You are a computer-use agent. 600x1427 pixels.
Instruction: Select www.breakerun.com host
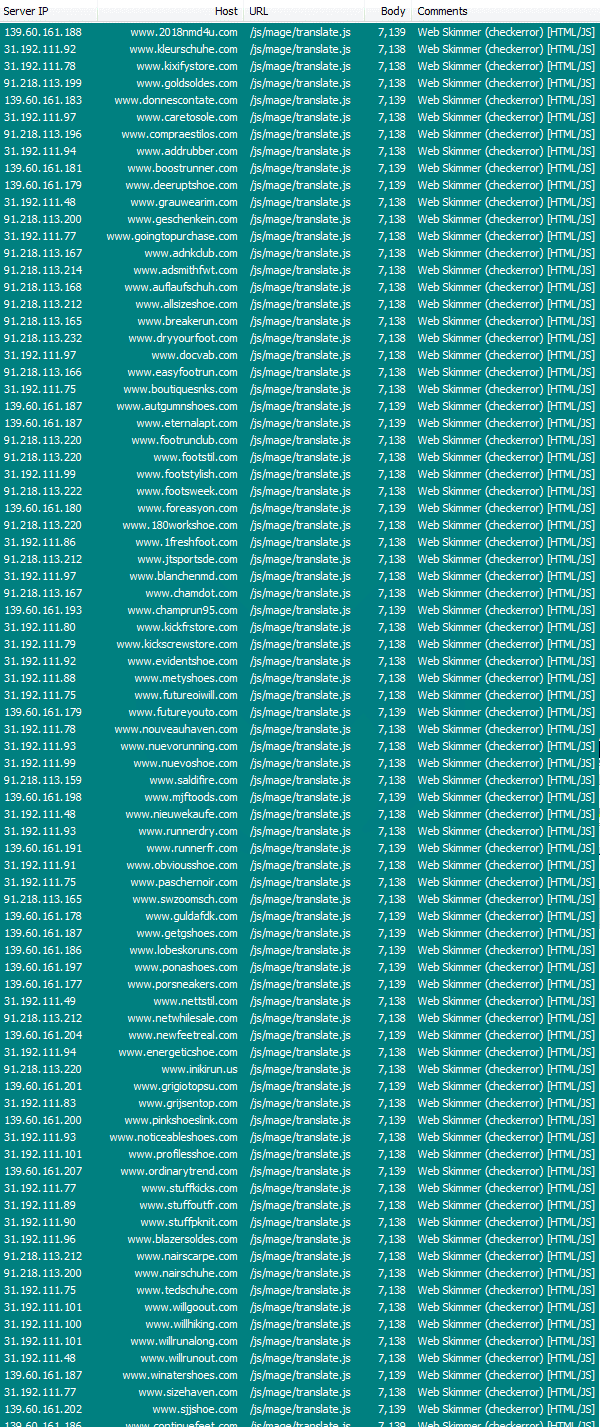tap(187, 321)
